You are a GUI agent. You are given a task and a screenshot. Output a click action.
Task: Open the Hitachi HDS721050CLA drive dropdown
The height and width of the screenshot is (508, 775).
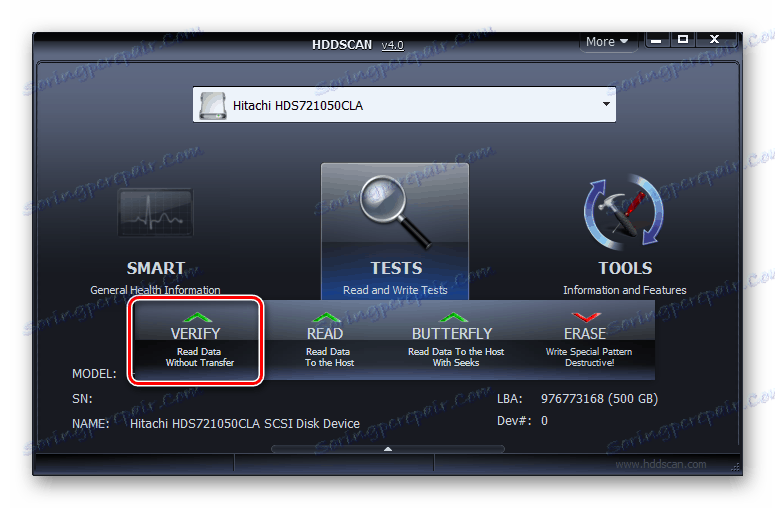click(x=404, y=105)
